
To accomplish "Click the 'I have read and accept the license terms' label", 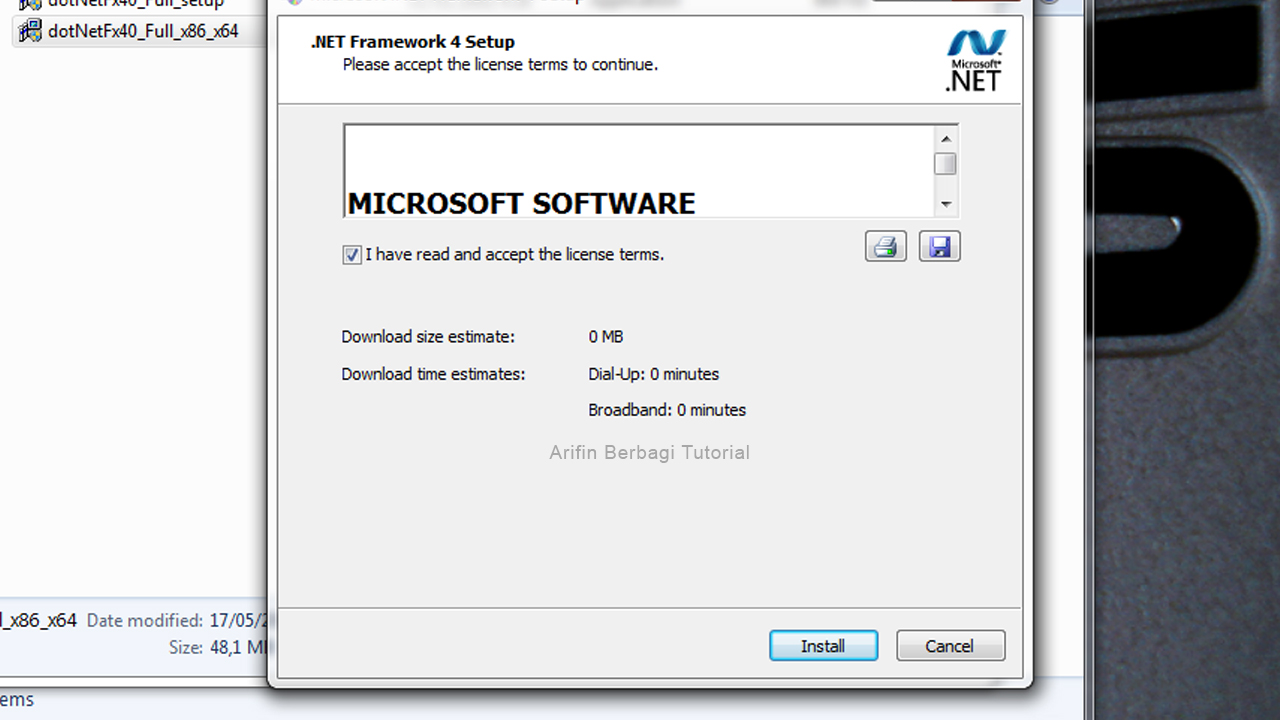I will [x=514, y=255].
